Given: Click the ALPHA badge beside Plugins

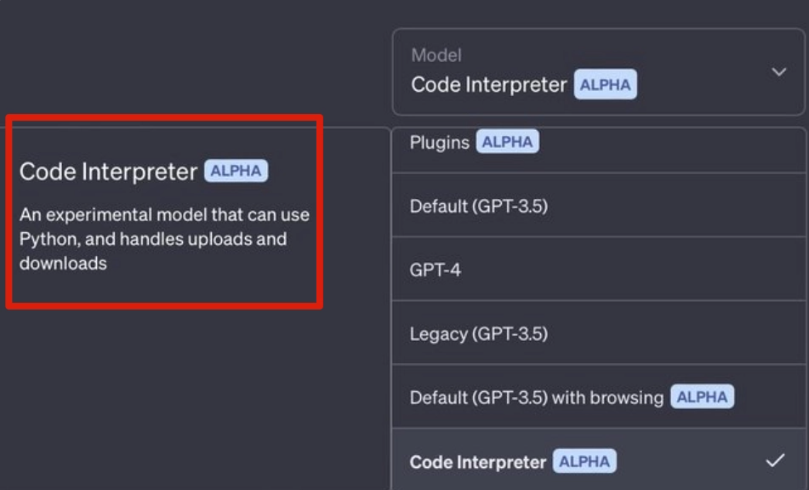Looking at the screenshot, I should pos(507,142).
